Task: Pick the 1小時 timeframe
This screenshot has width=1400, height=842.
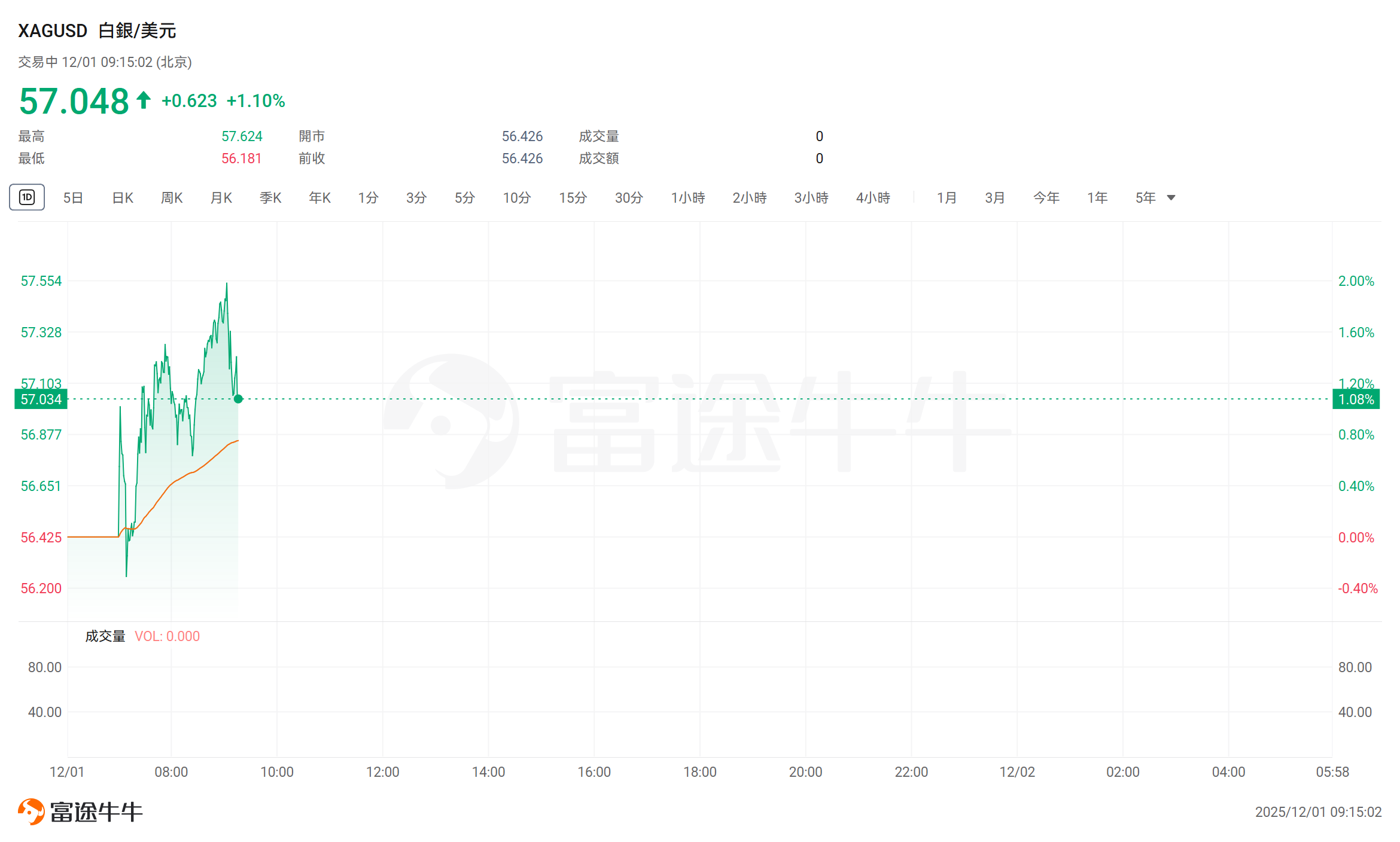Action: click(687, 198)
